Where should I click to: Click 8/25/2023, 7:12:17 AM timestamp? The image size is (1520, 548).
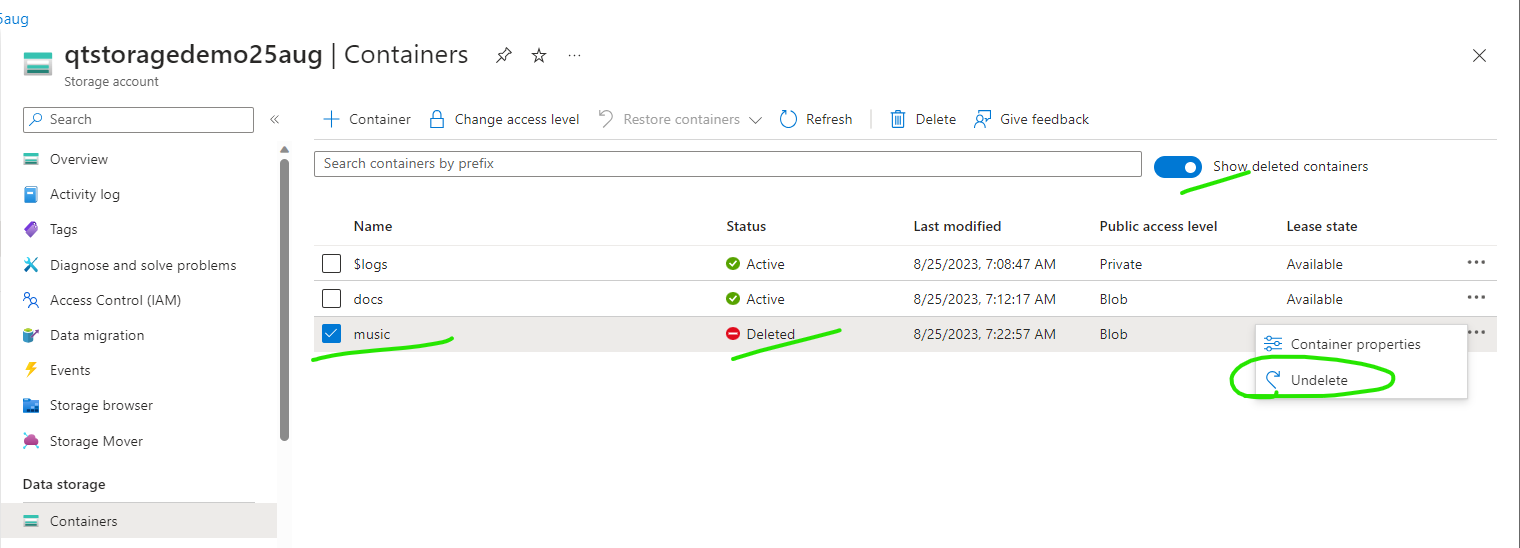(x=984, y=299)
